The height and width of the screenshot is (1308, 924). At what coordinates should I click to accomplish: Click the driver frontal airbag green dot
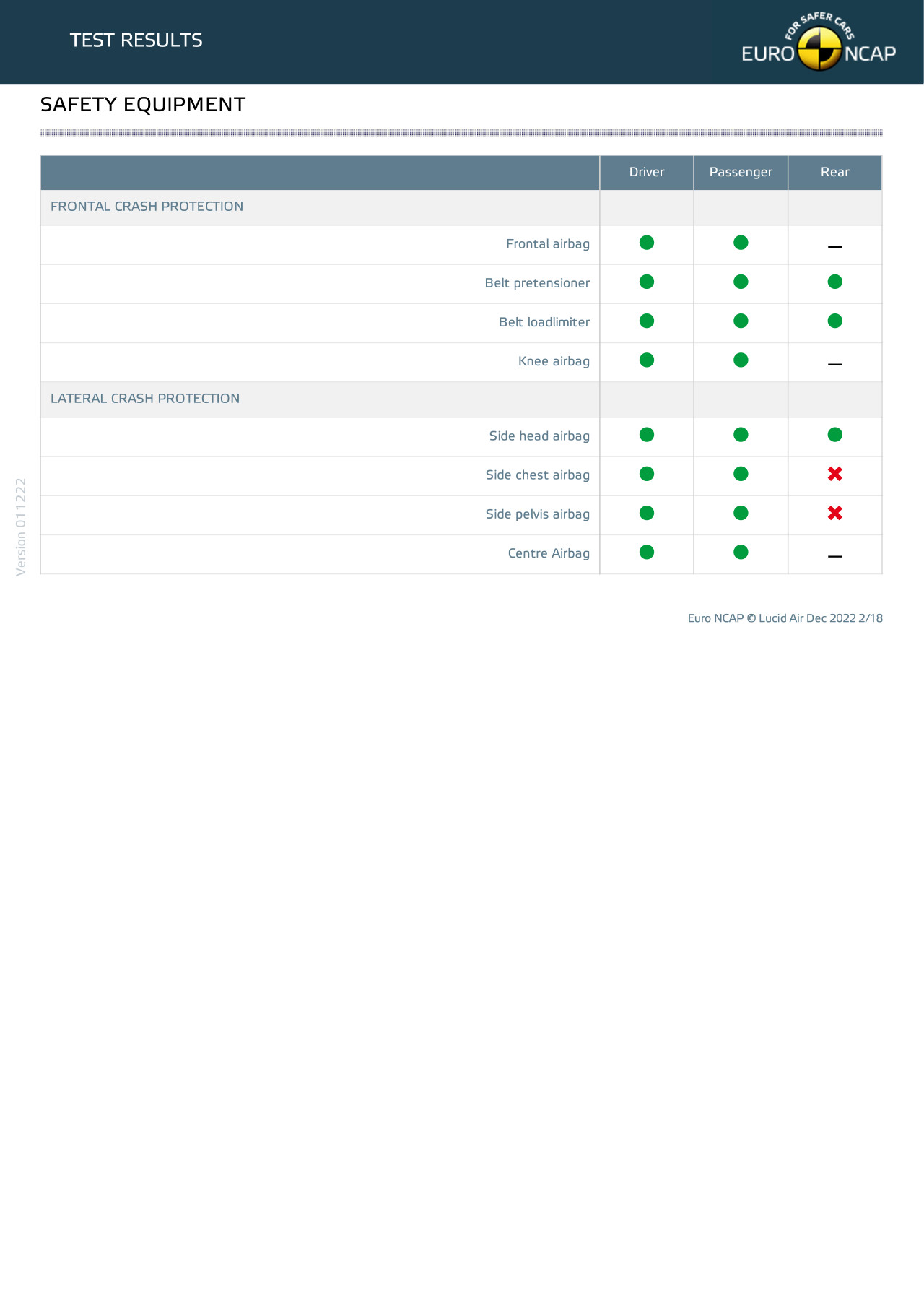647,243
